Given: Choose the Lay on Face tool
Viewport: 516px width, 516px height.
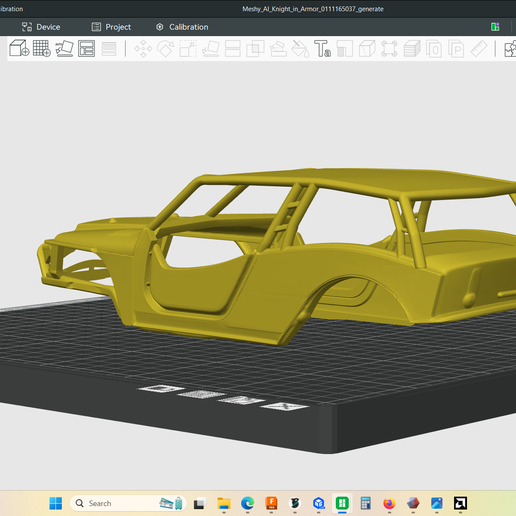Looking at the screenshot, I should 210,49.
